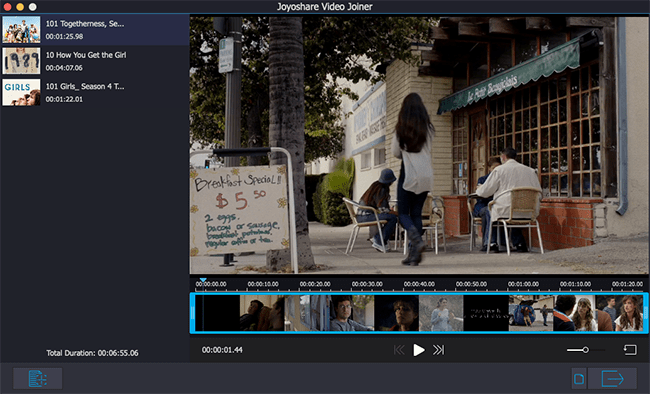Click the duration 00:04:07.06

pos(64,68)
